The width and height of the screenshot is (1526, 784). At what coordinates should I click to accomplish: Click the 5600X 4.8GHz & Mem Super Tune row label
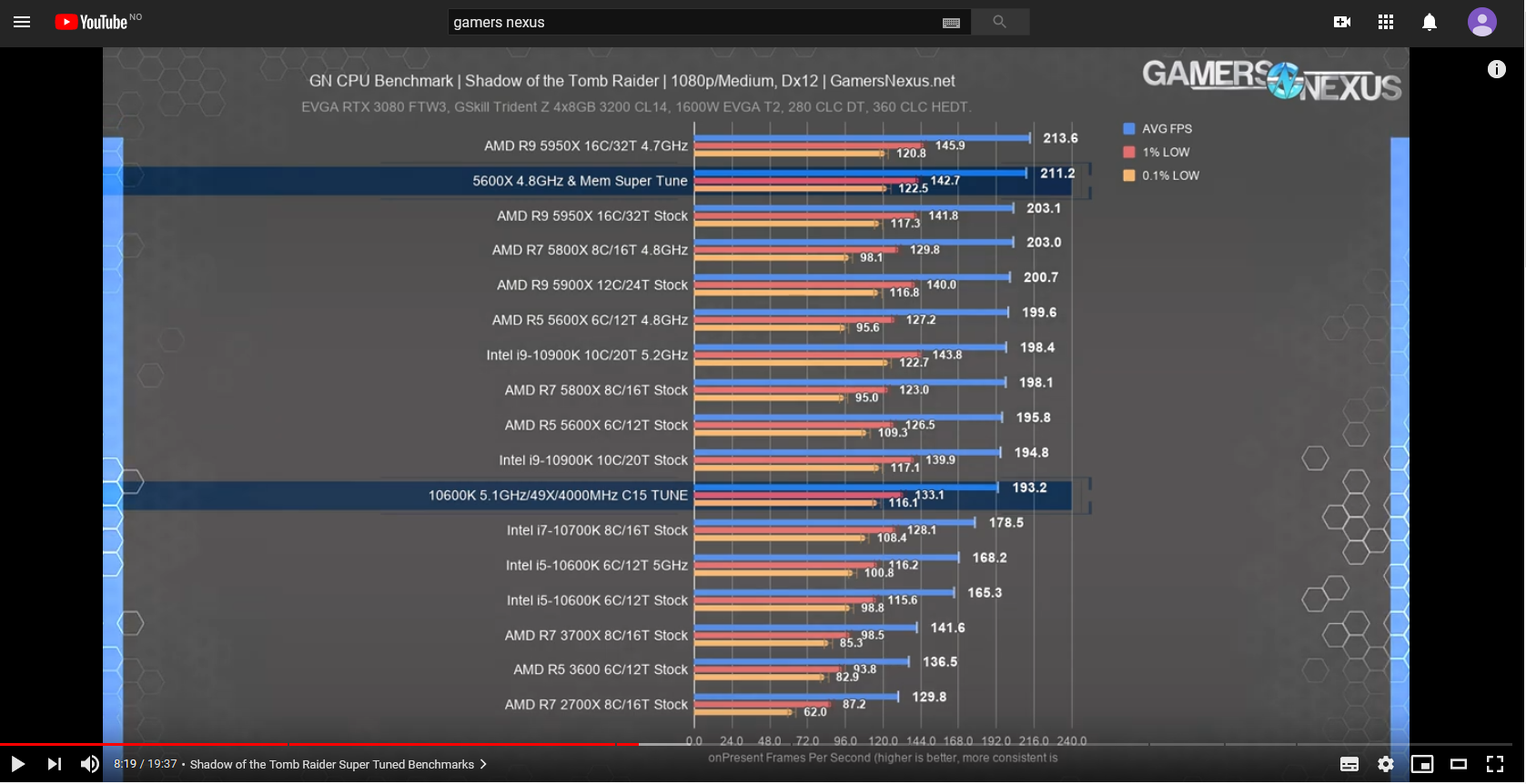(x=580, y=181)
